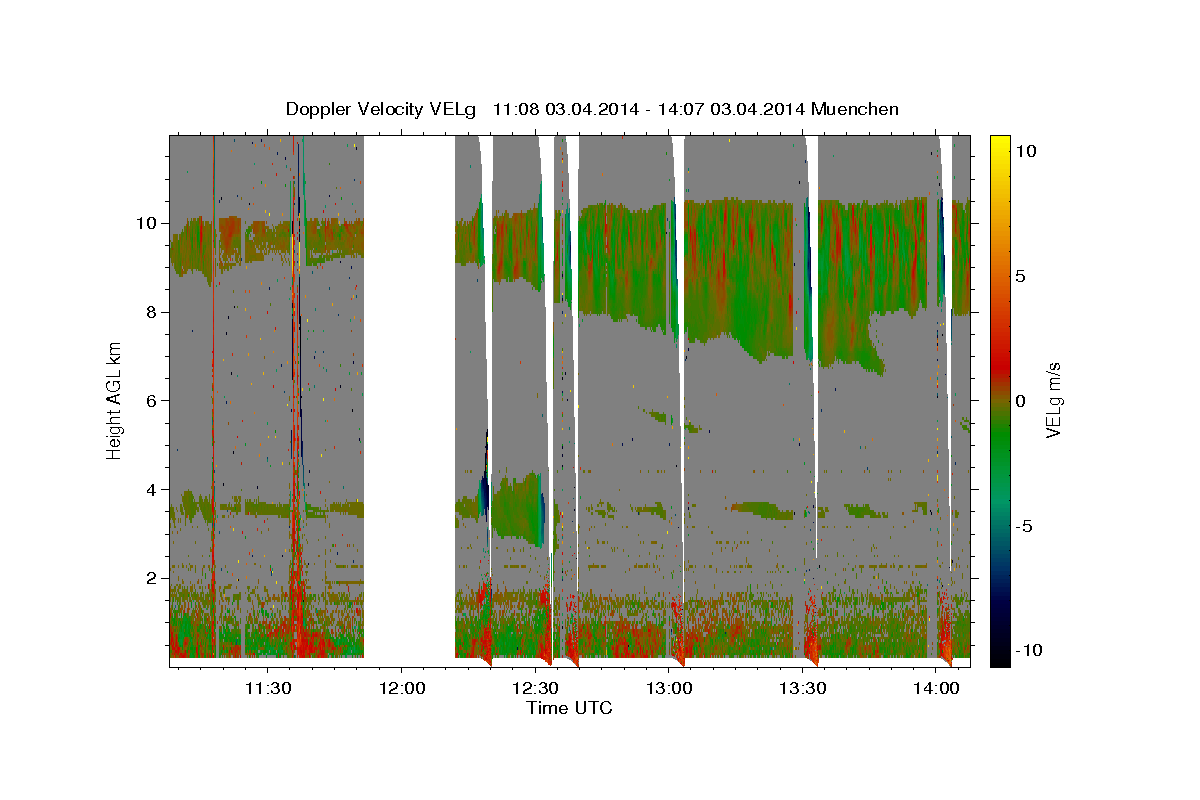This screenshot has width=1200, height=800.
Task: Click the 'Muenchen' location in the title
Action: 855,109
